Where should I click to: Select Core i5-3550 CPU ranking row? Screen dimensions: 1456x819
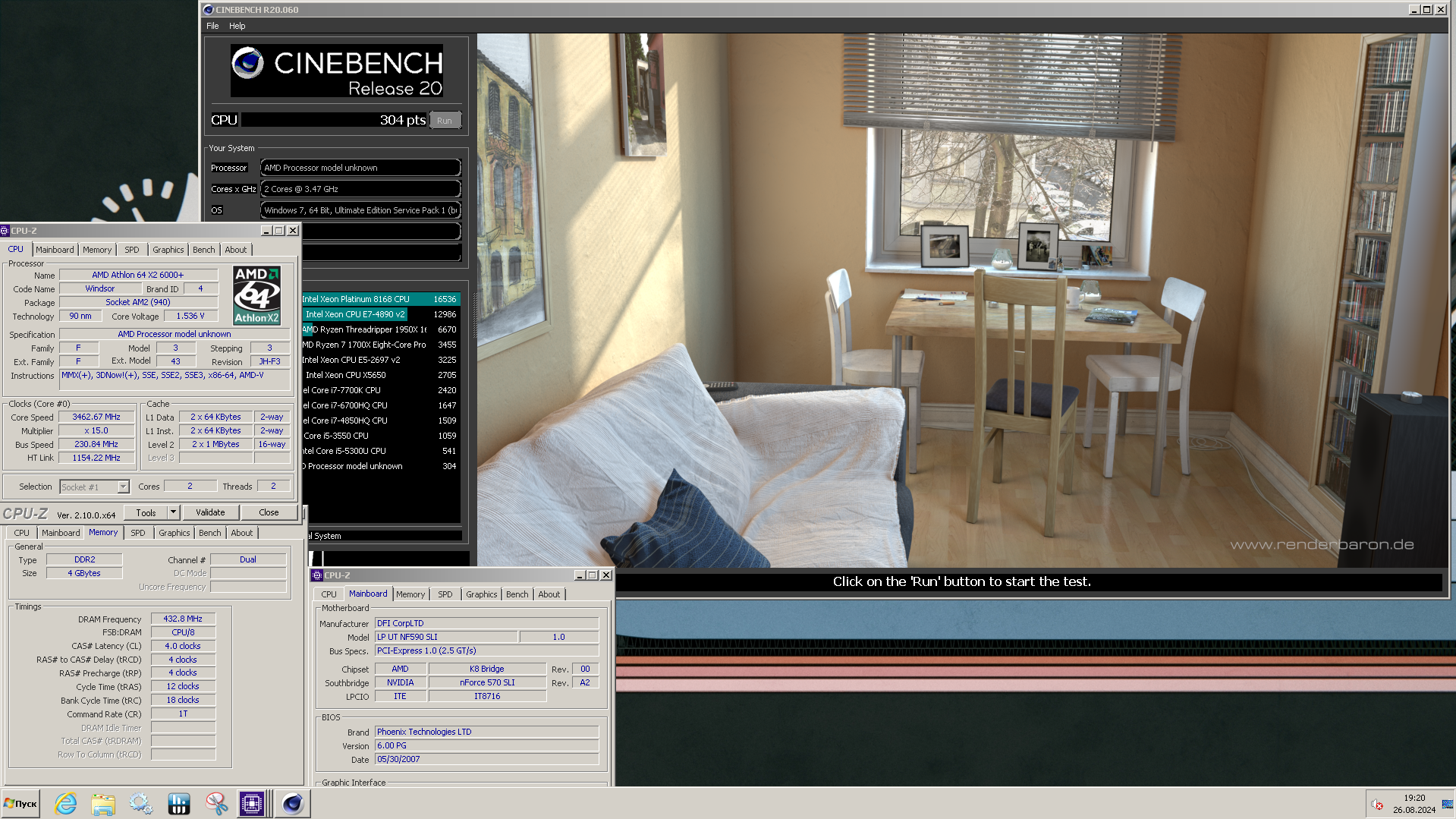pos(381,436)
